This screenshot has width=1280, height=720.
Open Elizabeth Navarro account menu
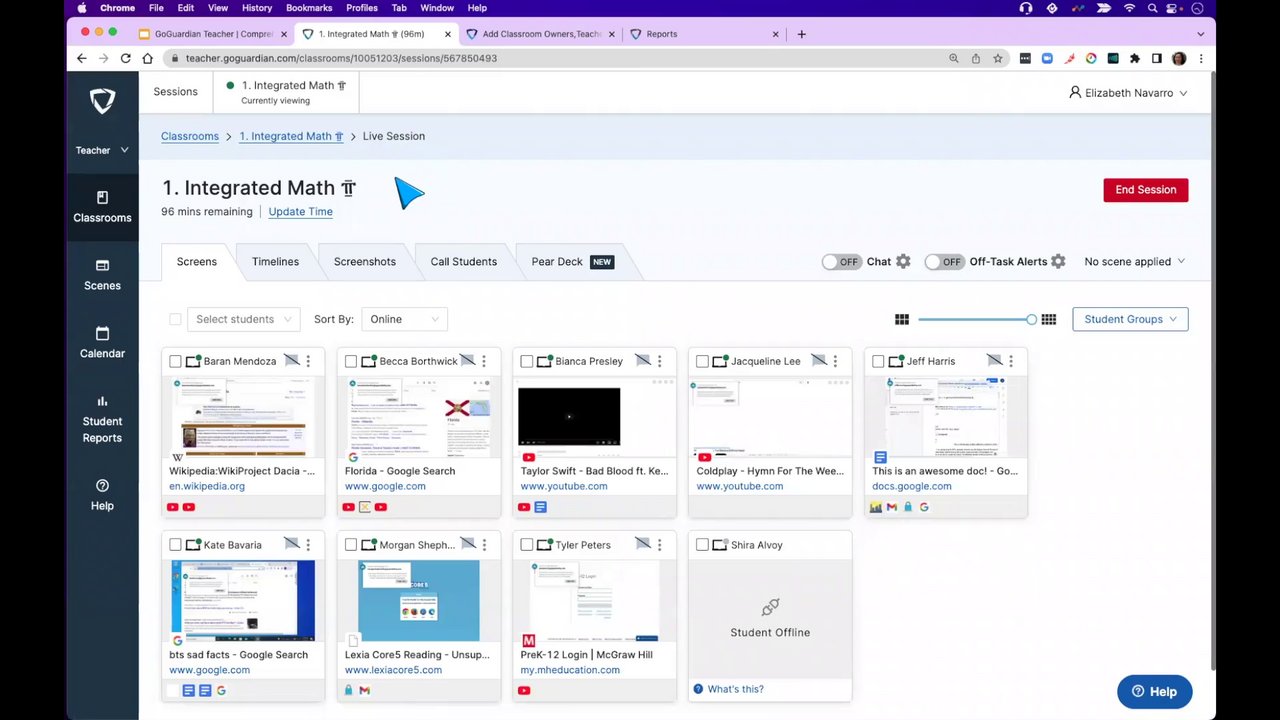[1128, 93]
